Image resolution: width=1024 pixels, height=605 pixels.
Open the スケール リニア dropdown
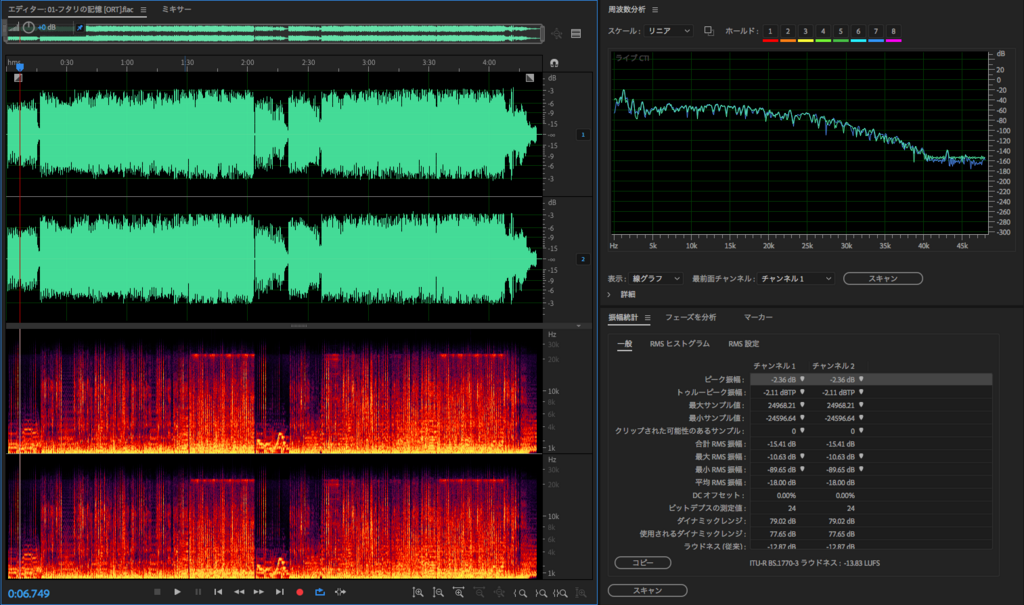[x=668, y=31]
